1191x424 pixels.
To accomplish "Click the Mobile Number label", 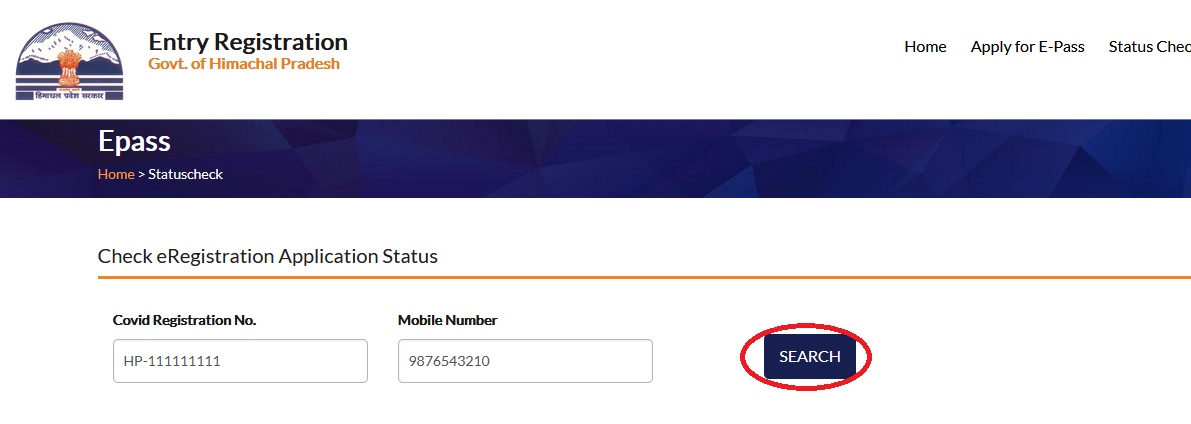I will [447, 320].
